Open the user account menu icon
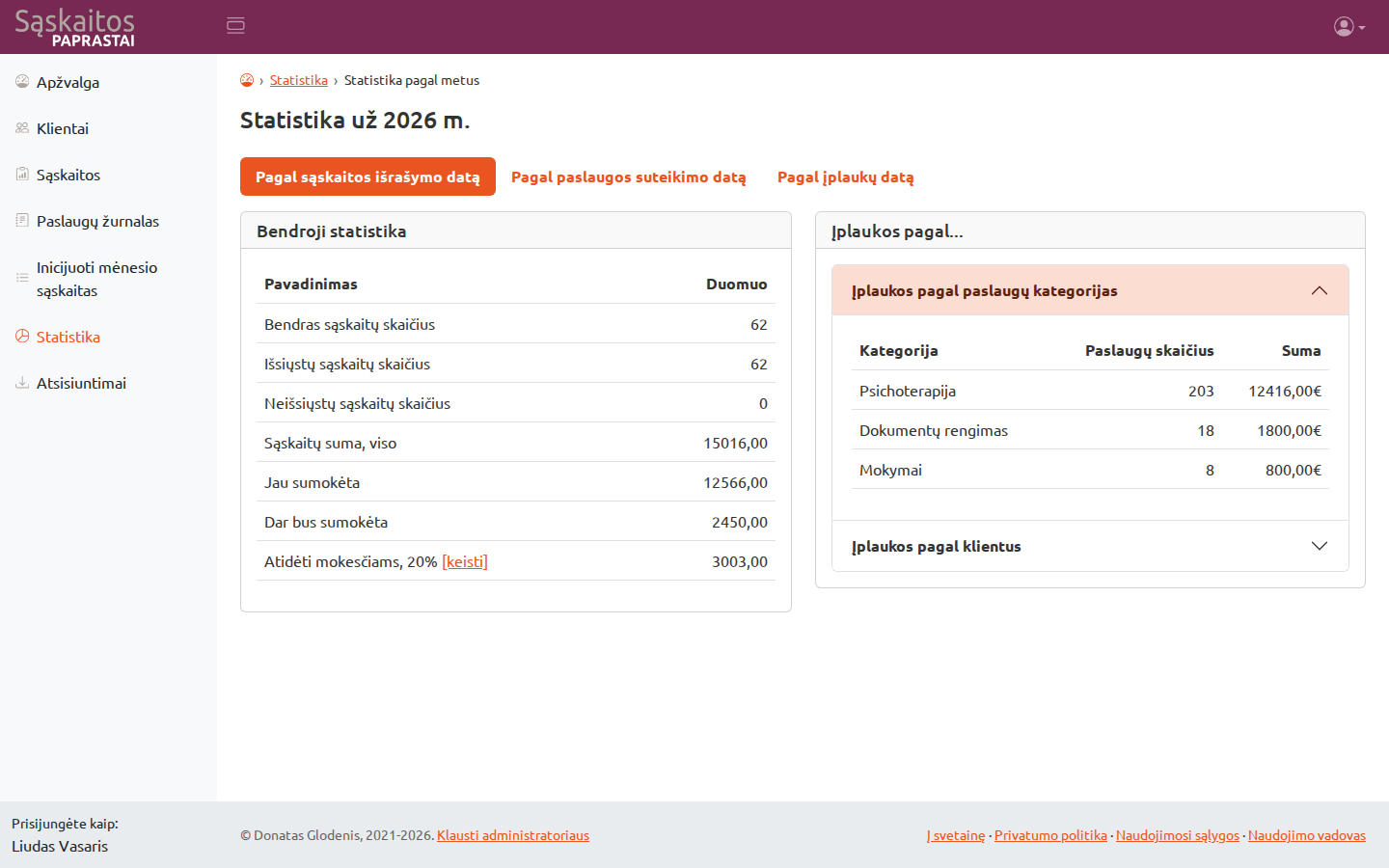This screenshot has width=1389, height=868. pyautogui.click(x=1349, y=27)
